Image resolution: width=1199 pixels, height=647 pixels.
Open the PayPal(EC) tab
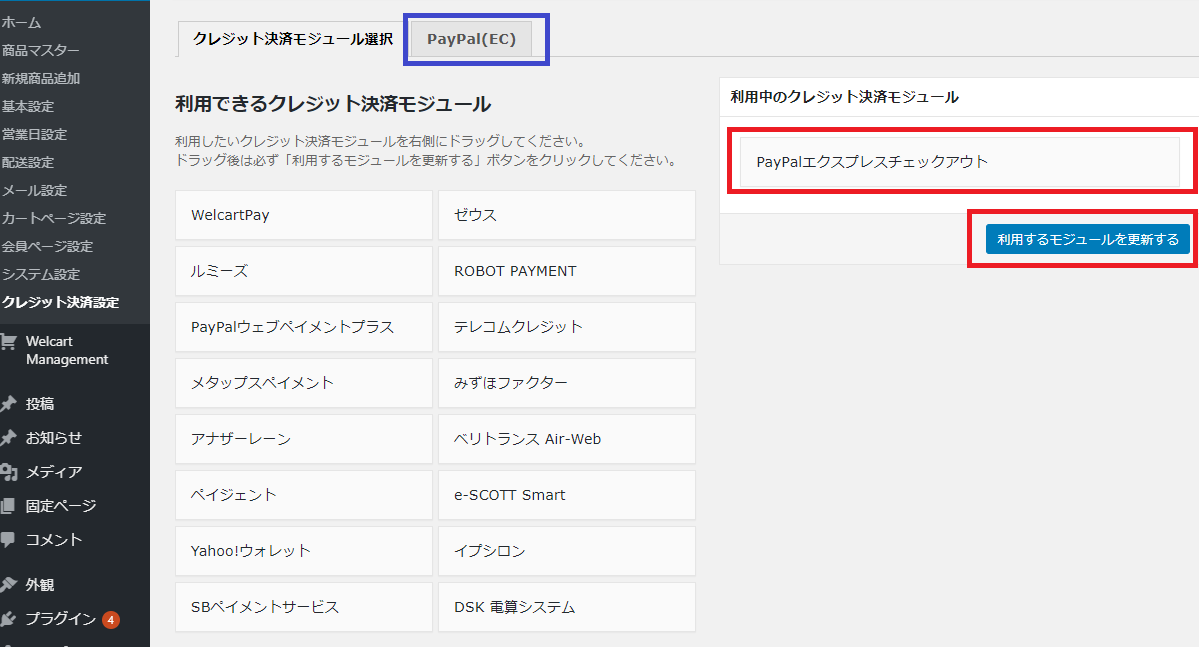(471, 39)
